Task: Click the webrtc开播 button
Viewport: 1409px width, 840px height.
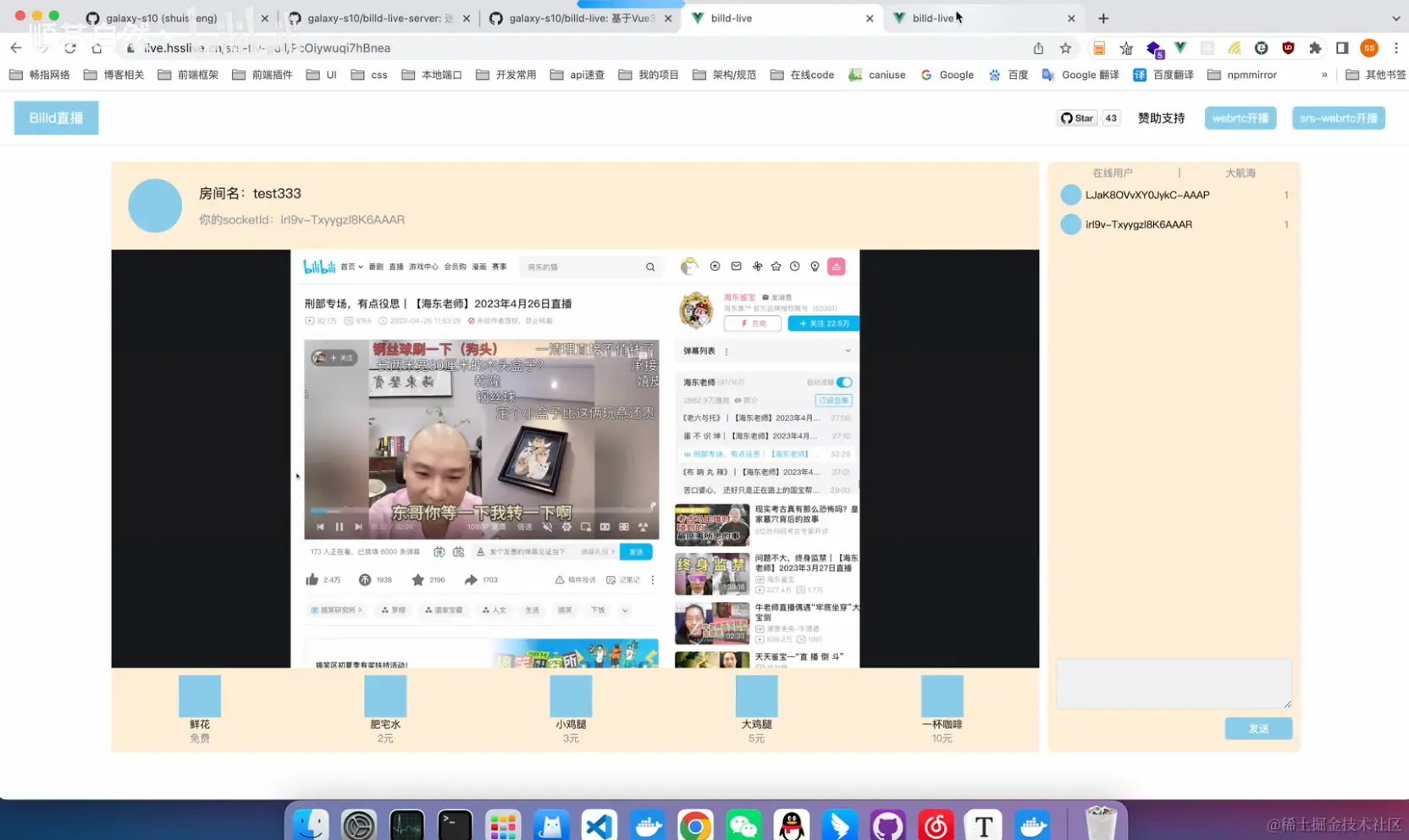Action: pyautogui.click(x=1240, y=118)
